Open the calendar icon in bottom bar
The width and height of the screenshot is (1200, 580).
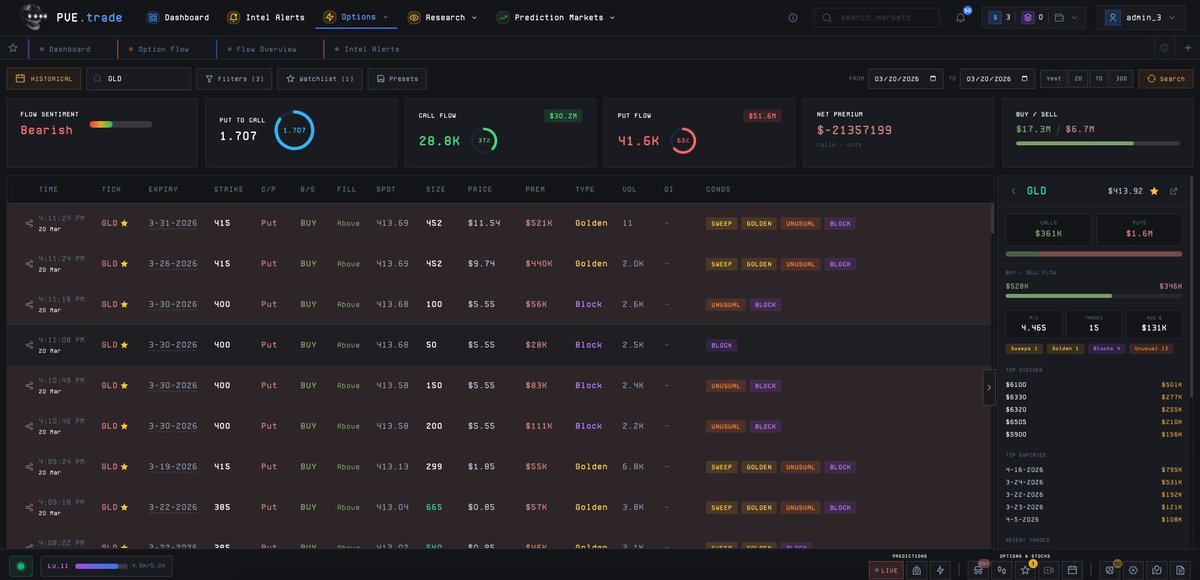click(1072, 570)
